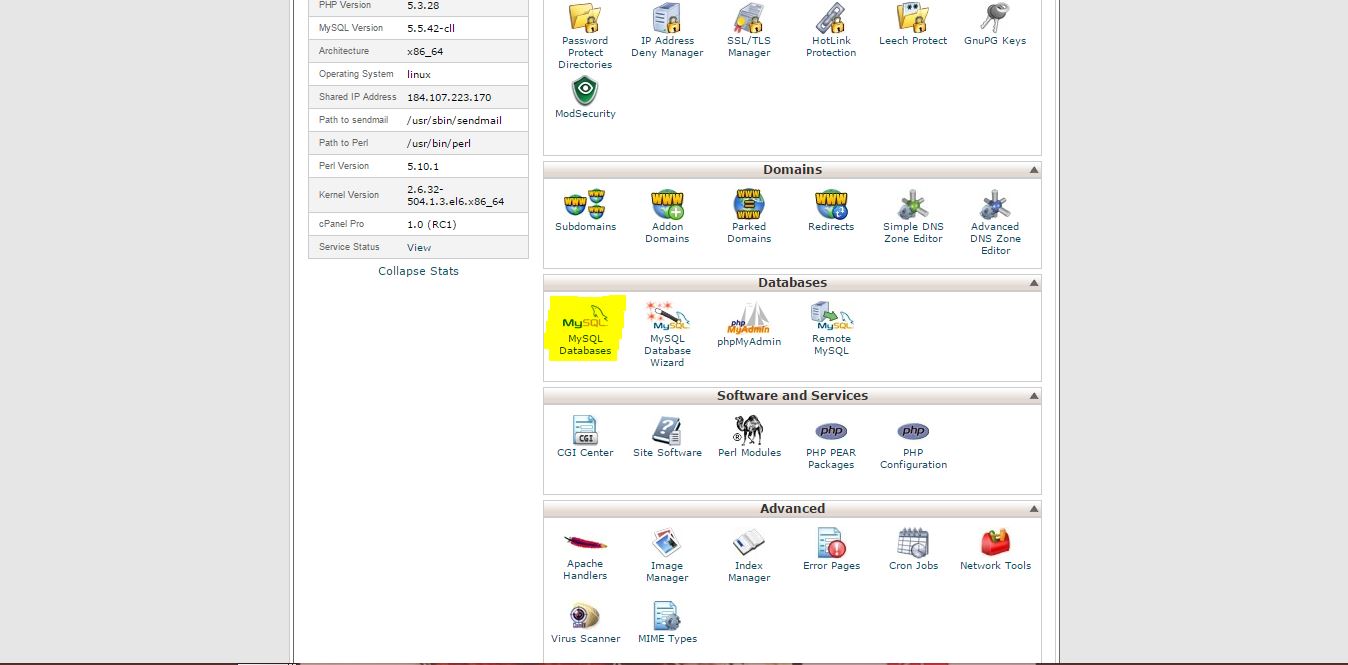Open Addon Domains

pyautogui.click(x=667, y=217)
